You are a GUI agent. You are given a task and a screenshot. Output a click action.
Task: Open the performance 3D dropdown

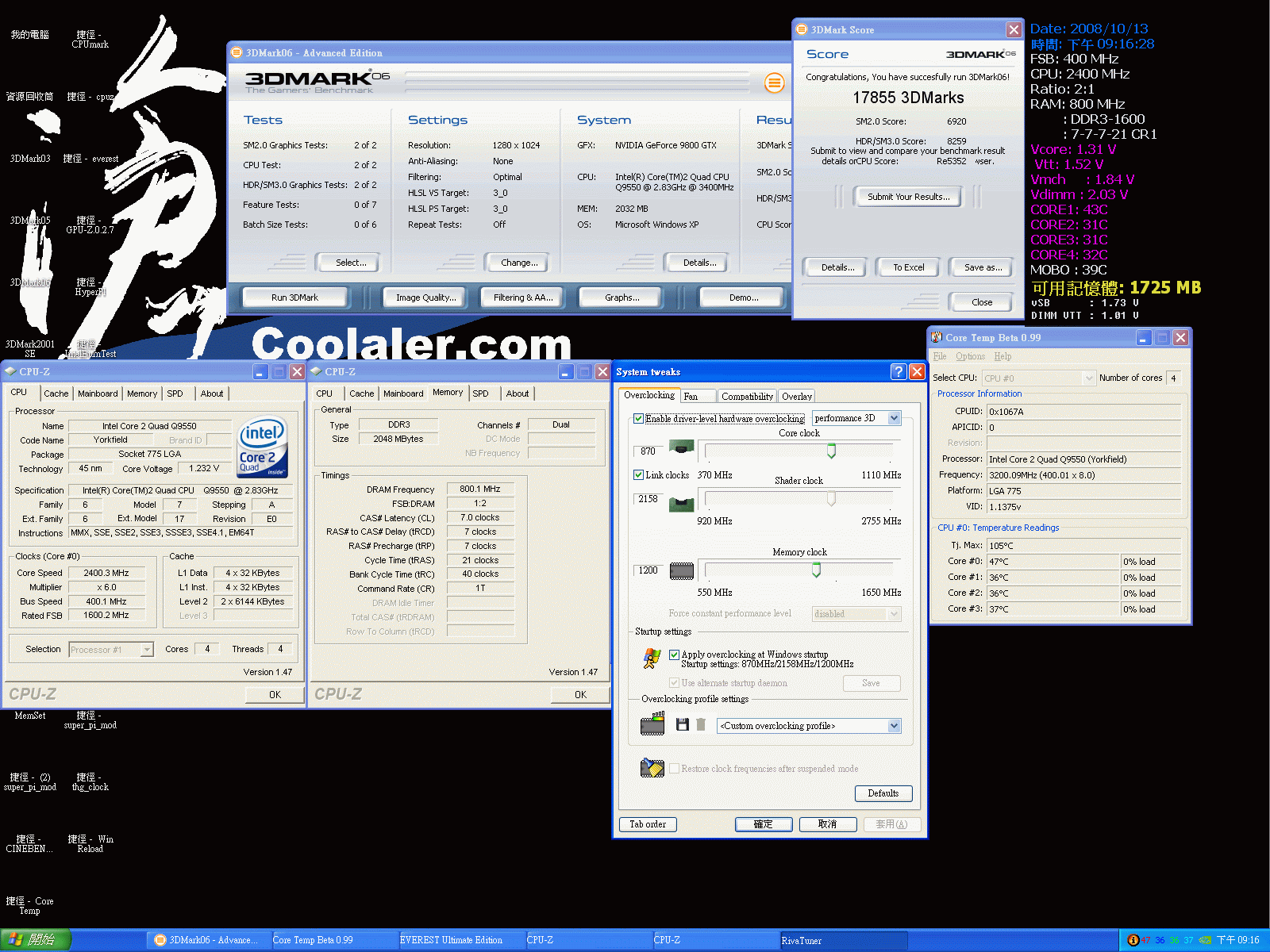pyautogui.click(x=856, y=418)
